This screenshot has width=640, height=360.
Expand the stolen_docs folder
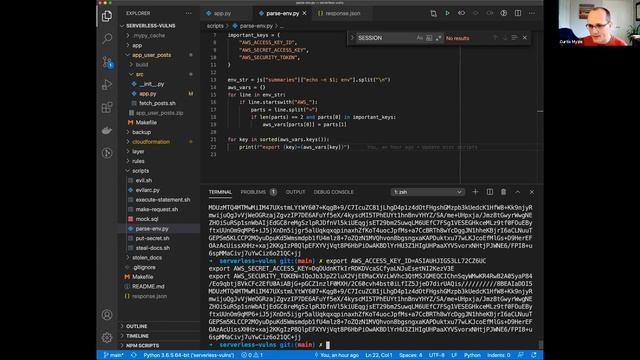coord(147,258)
